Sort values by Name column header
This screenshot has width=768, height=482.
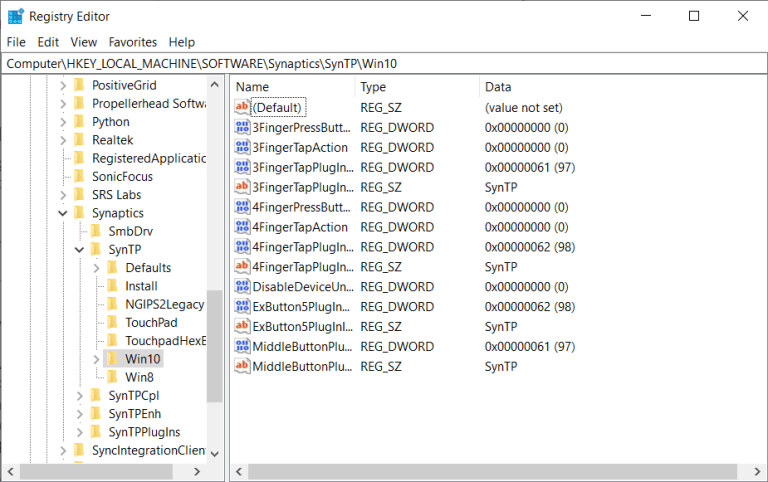[x=290, y=87]
